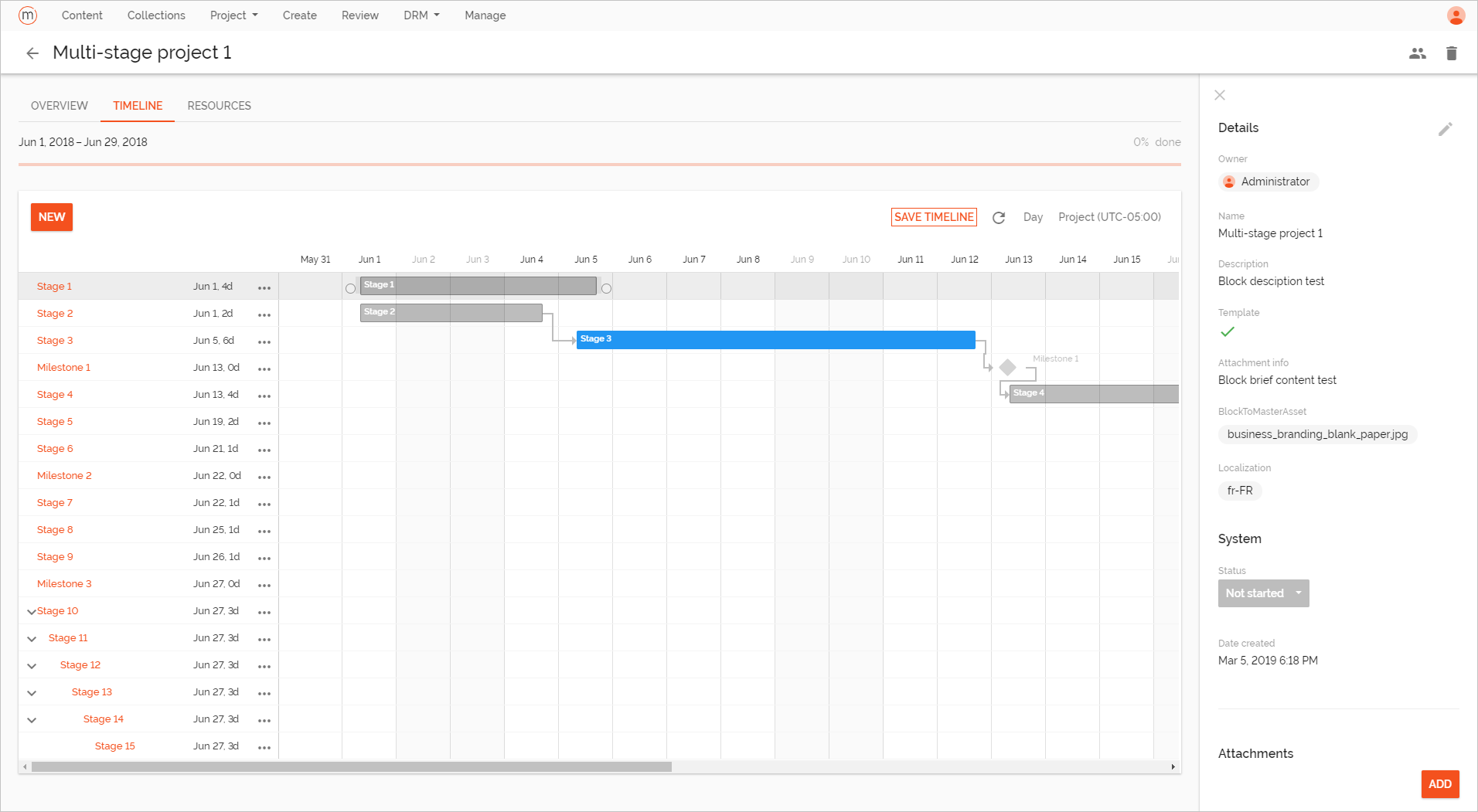Click the left circle handle on Stage 1 bar
The image size is (1478, 812).
coord(350,287)
